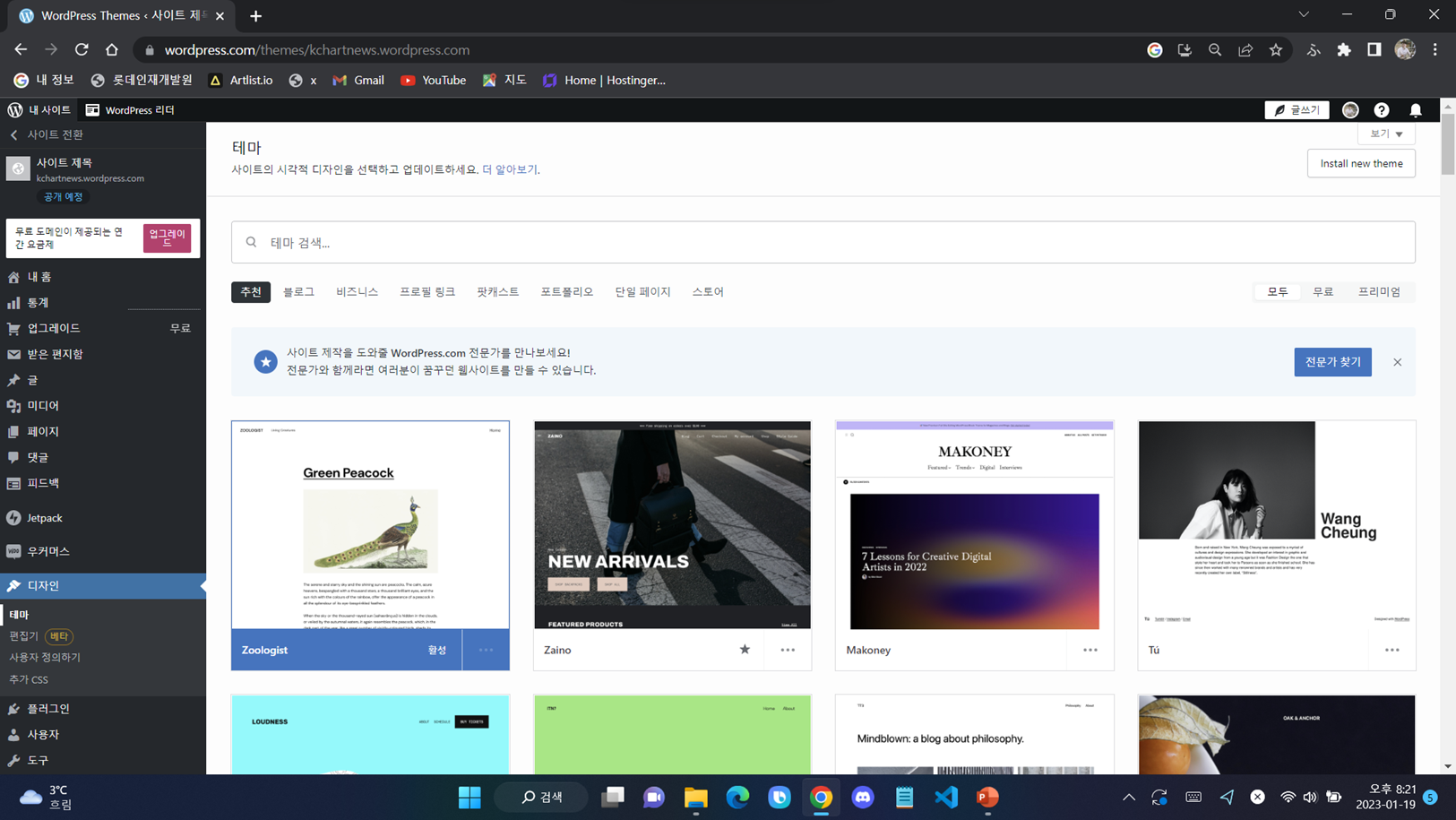Open 도구 in sidebar
The height and width of the screenshot is (820, 1456).
click(103, 760)
